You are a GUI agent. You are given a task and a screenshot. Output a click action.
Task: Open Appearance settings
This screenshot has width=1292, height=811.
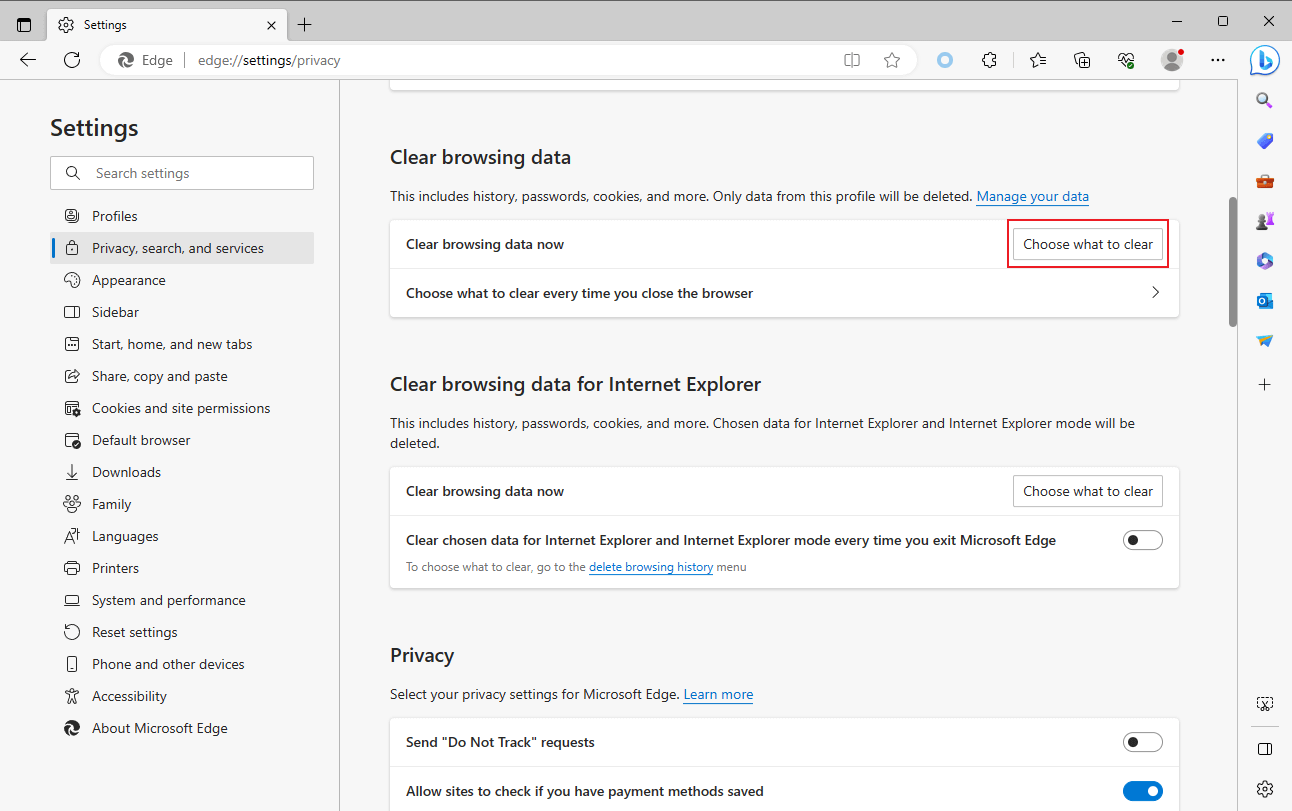pos(182,280)
